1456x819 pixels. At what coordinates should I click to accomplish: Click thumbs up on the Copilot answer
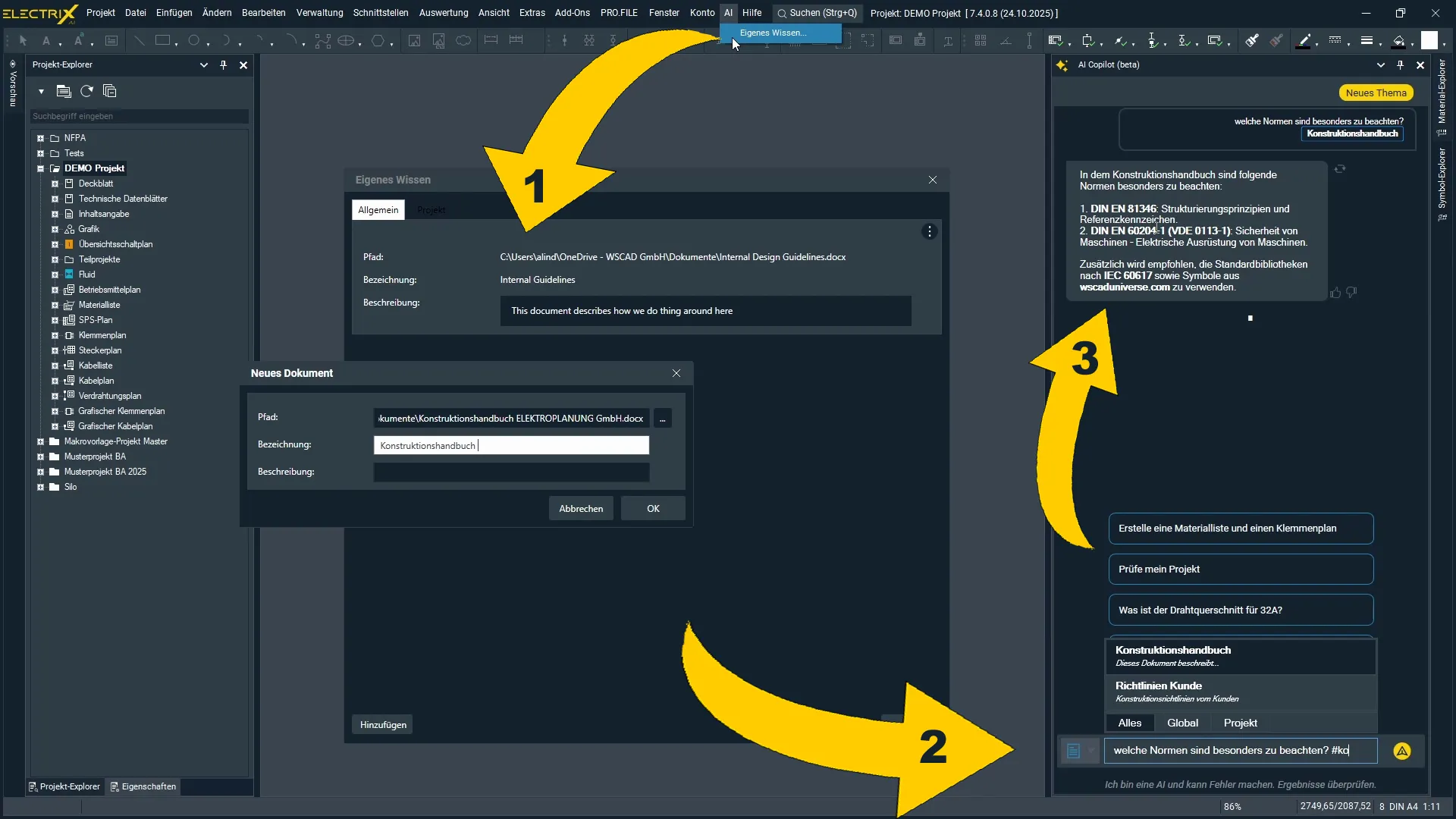(x=1335, y=293)
